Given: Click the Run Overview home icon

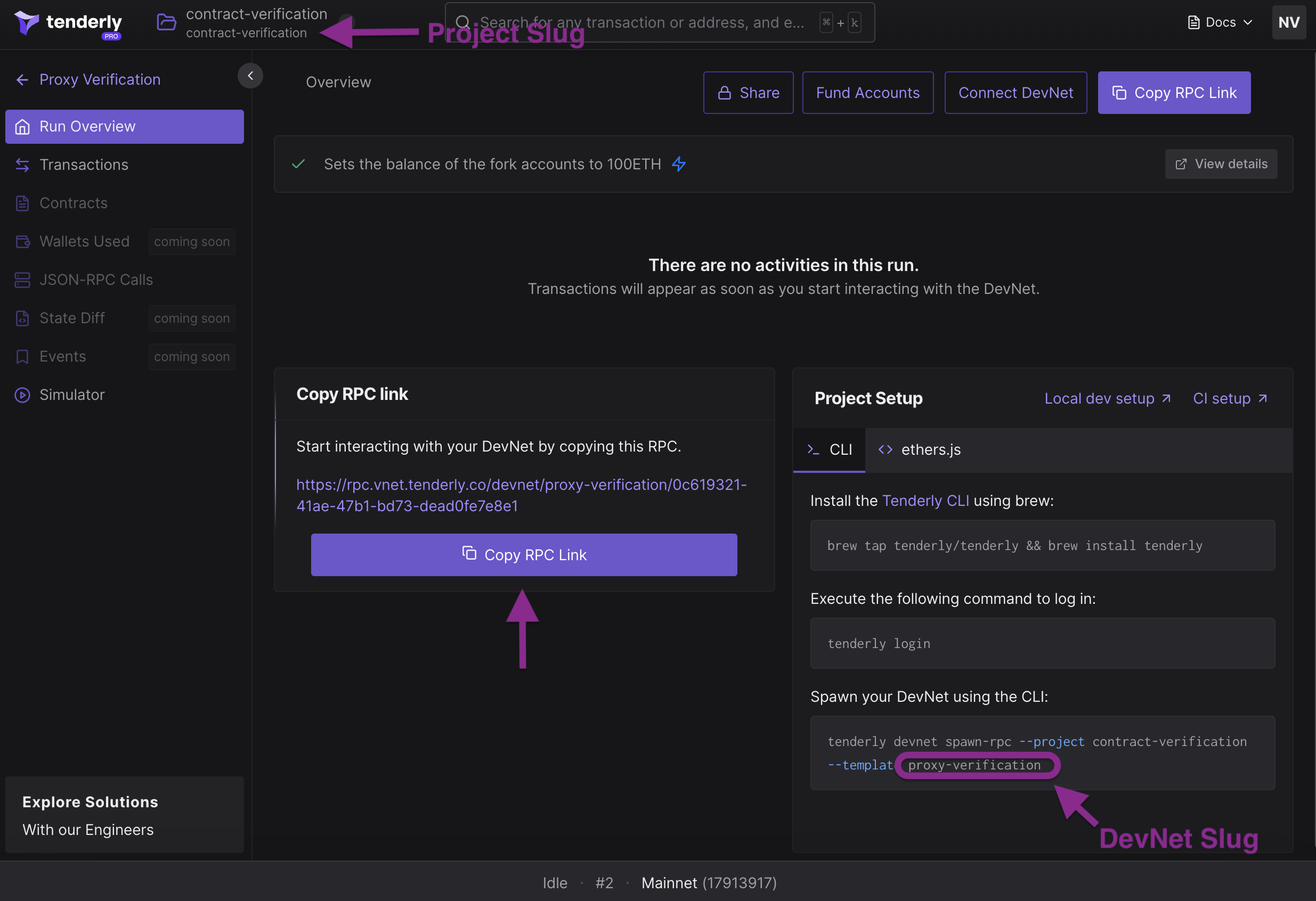Looking at the screenshot, I should click(x=22, y=127).
